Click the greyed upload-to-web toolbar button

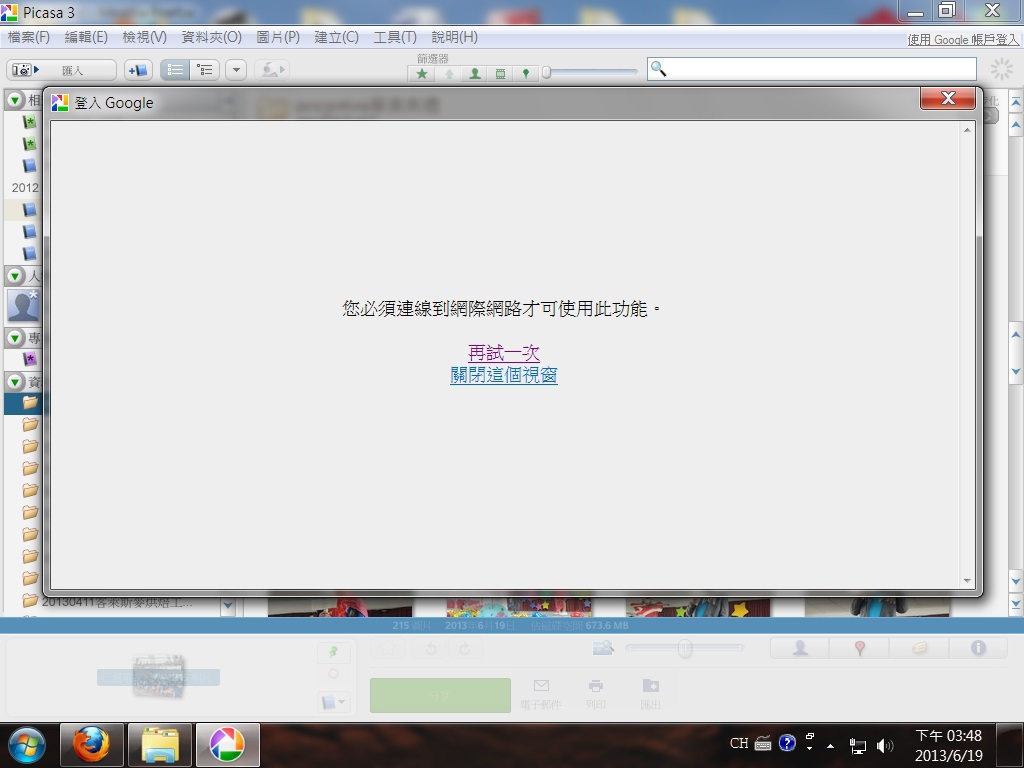[272, 70]
